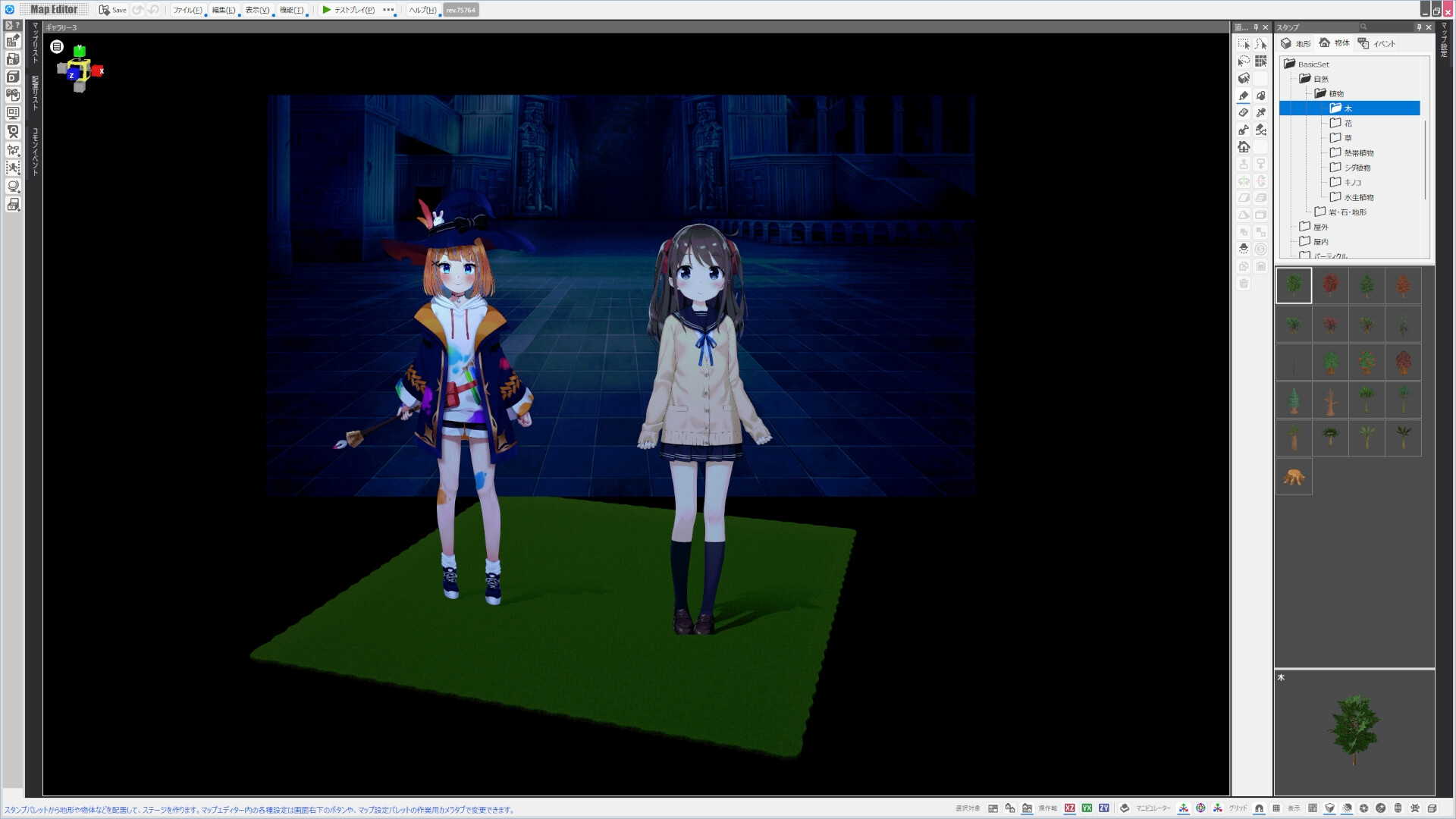This screenshot has width=1456, height=819.
Task: Open the database icon in left sidebar
Action: [13, 77]
